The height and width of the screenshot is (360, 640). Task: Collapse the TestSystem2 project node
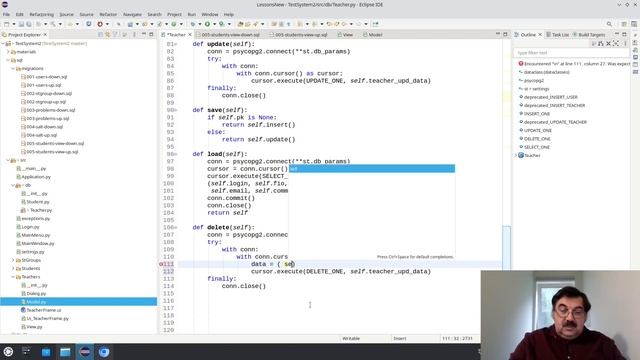[x=3, y=43]
